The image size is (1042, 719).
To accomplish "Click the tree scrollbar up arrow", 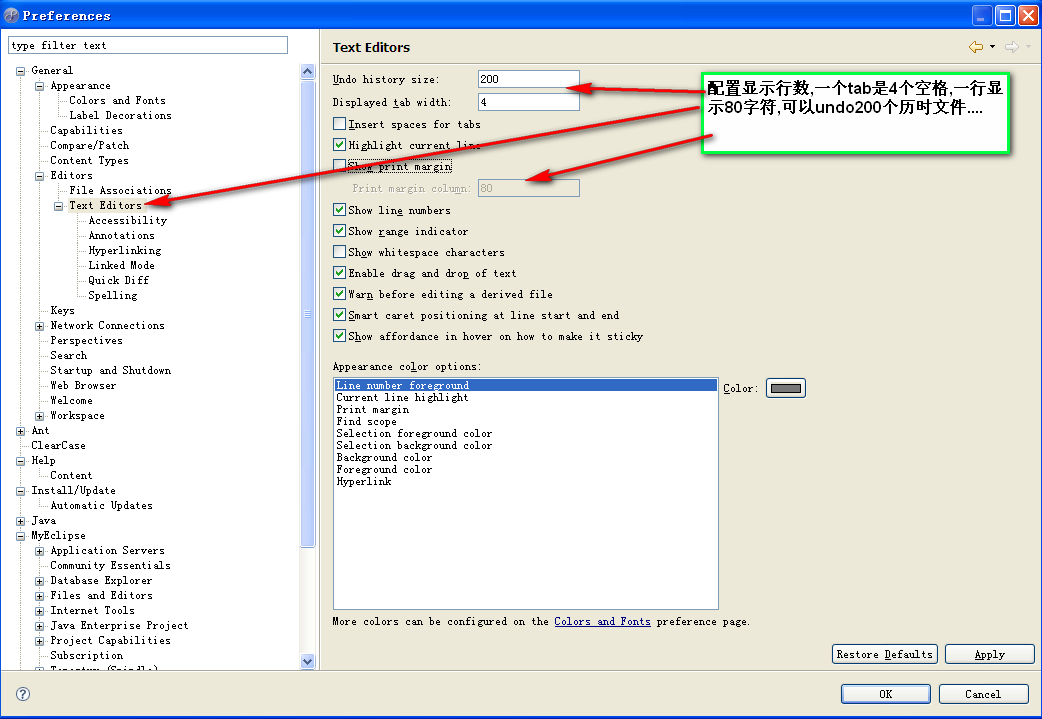I will click(307, 71).
